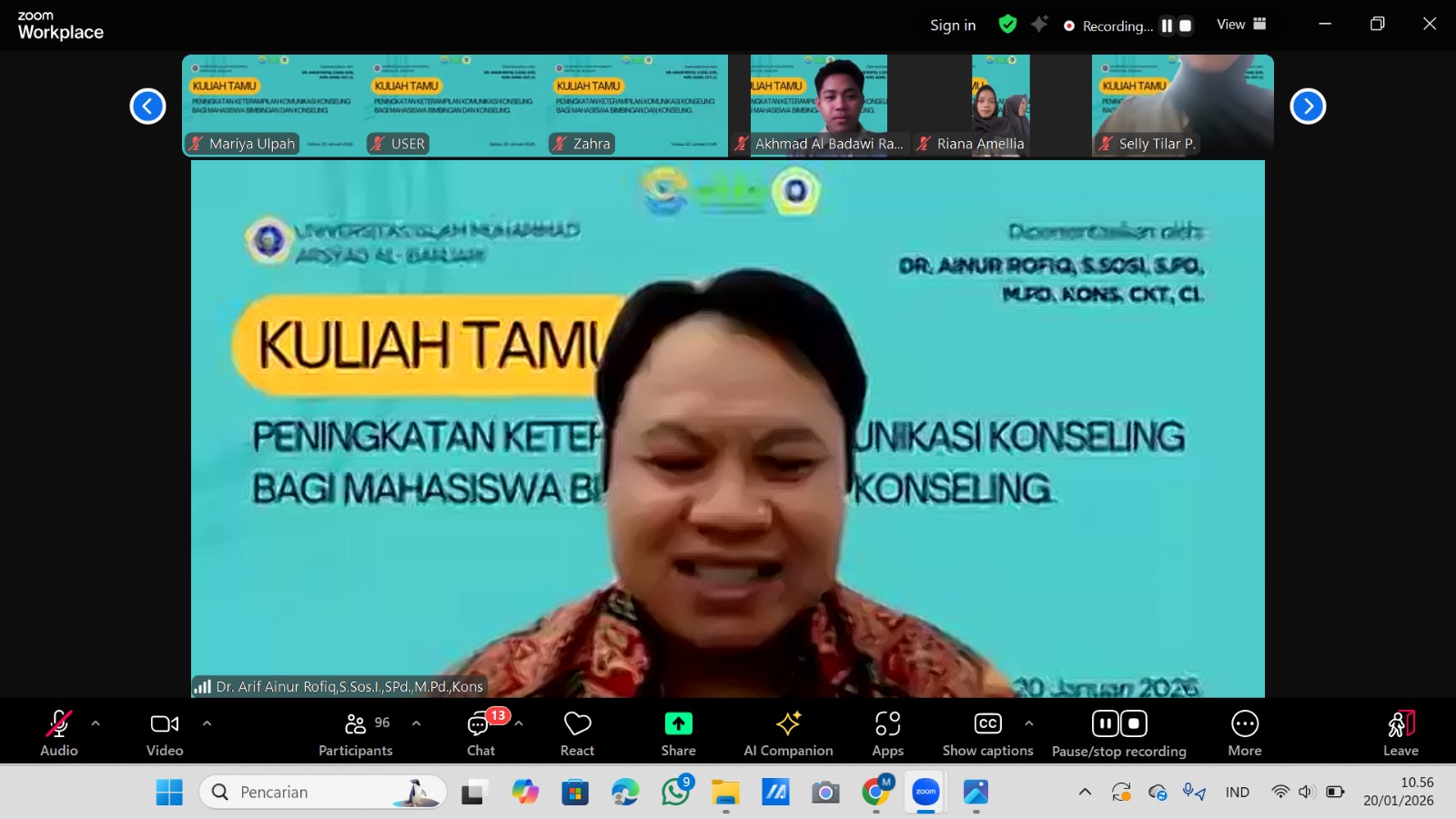1456x819 pixels.
Task: Show next participants with right arrow
Action: pos(1308,106)
